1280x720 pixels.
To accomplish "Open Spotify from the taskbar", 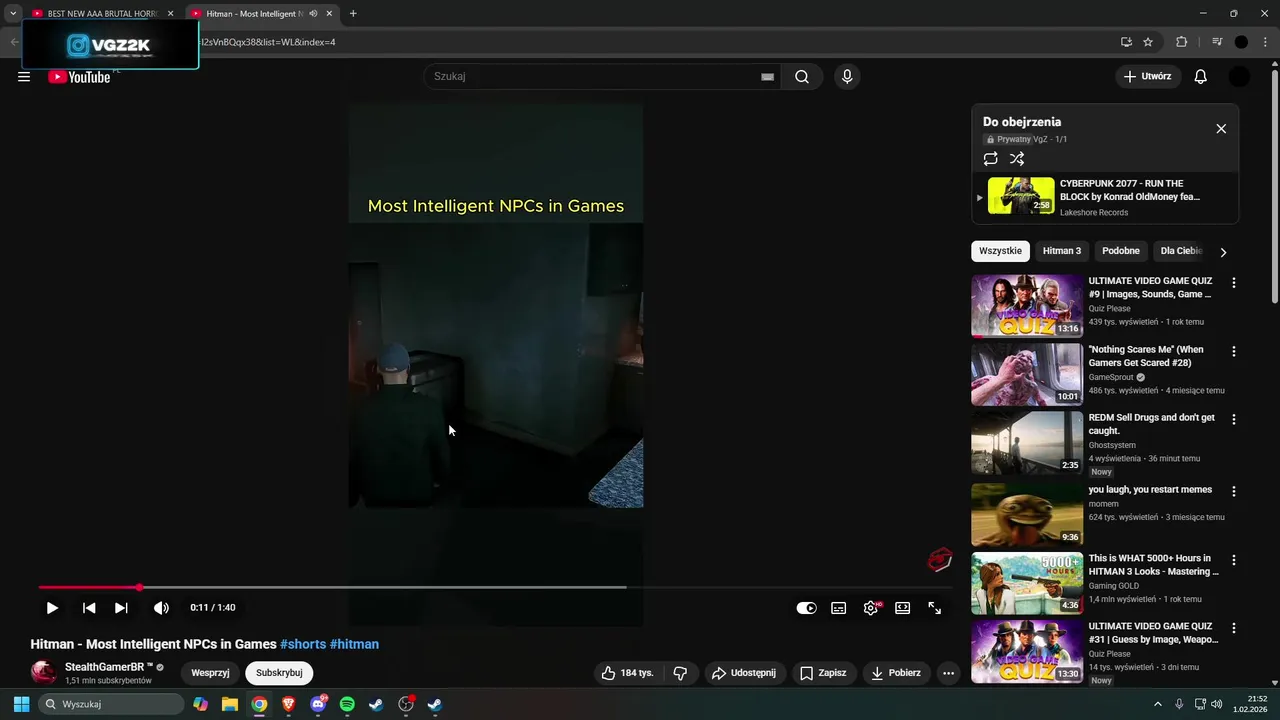I will coord(347,704).
